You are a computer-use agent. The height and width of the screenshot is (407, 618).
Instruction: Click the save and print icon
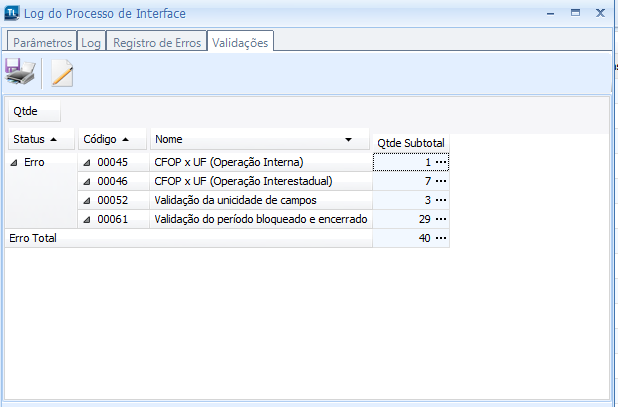click(21, 72)
